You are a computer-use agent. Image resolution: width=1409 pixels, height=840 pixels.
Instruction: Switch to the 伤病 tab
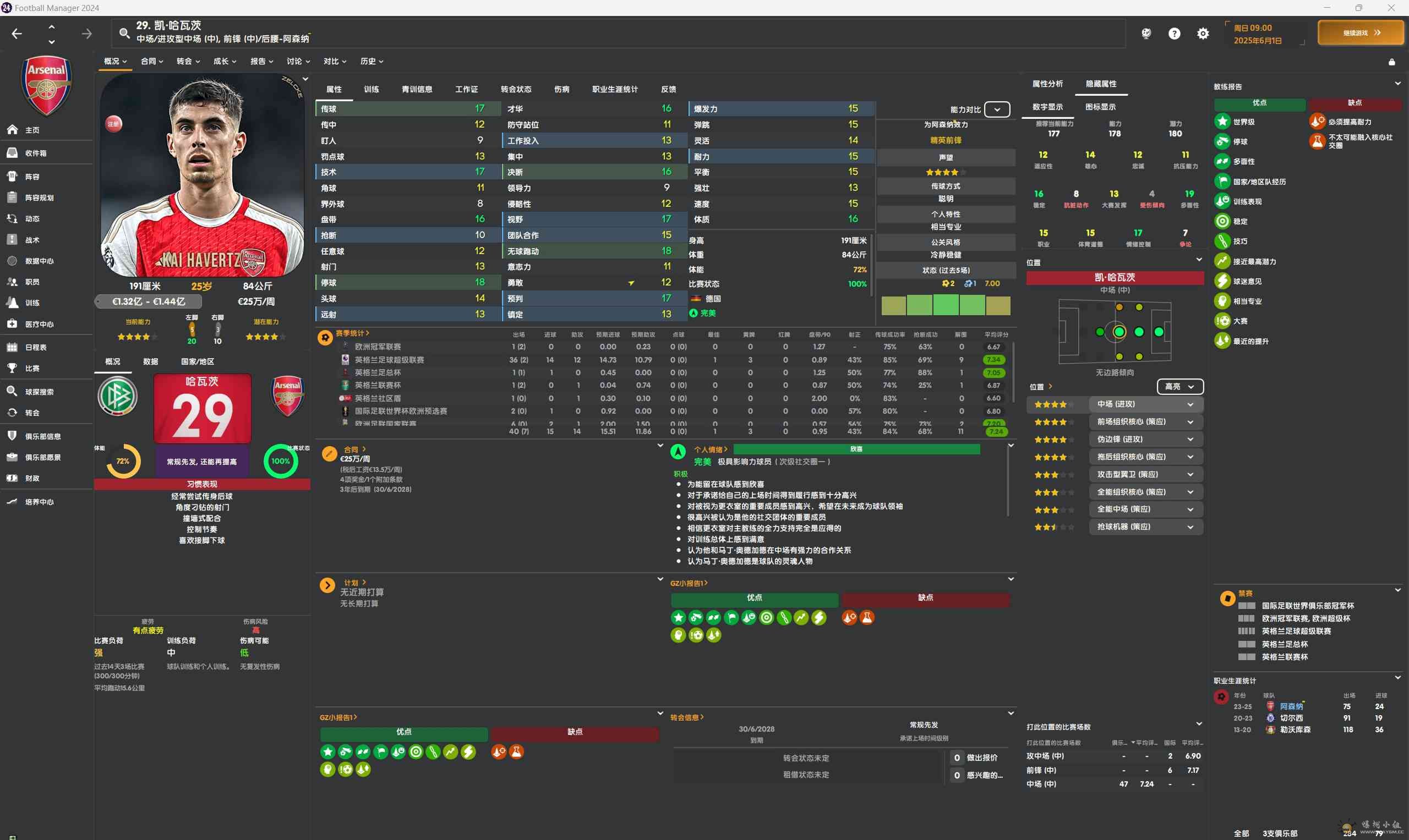(561, 89)
